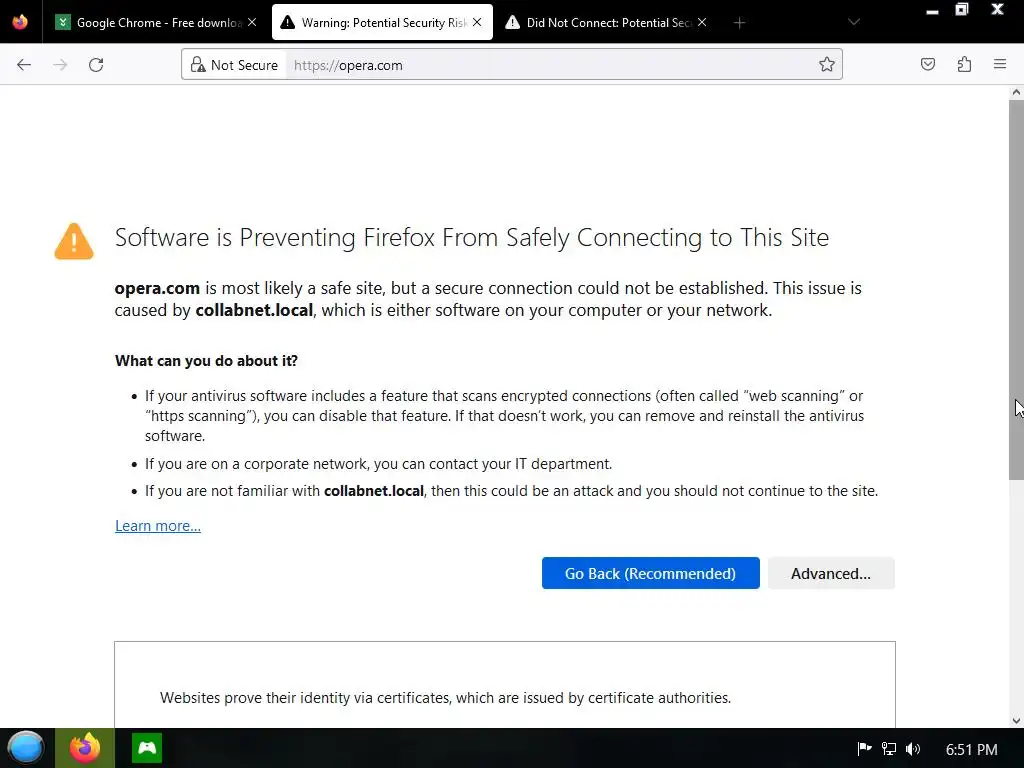Screen dimensions: 1024x768
Task: Close the Google Chrome download tab
Action: coord(251,22)
